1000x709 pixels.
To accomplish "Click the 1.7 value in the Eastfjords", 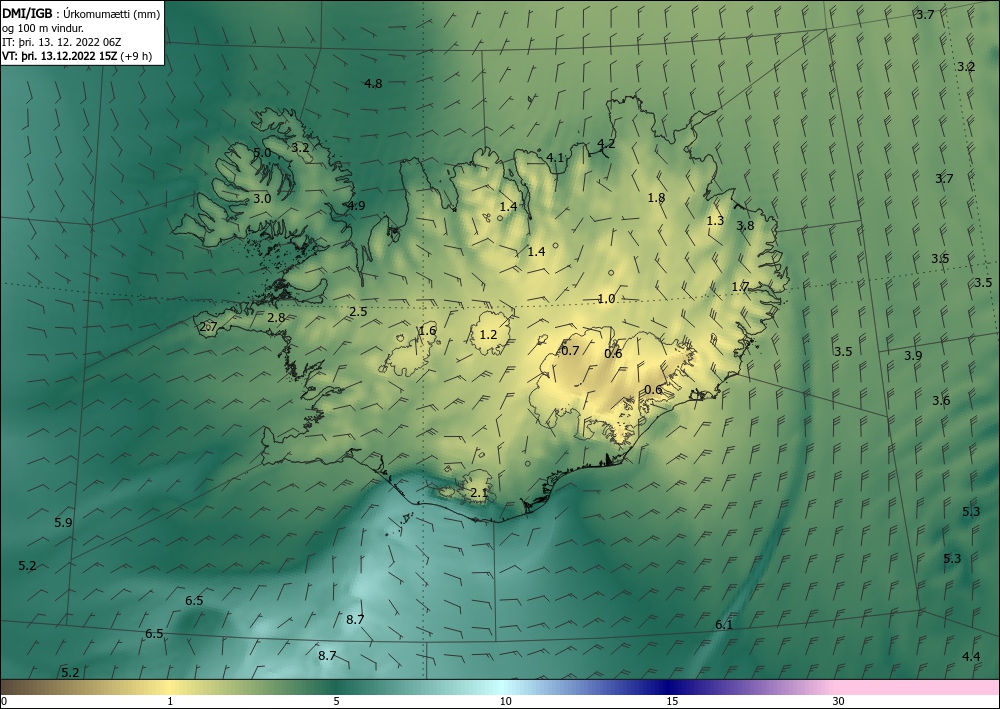I will tap(740, 287).
